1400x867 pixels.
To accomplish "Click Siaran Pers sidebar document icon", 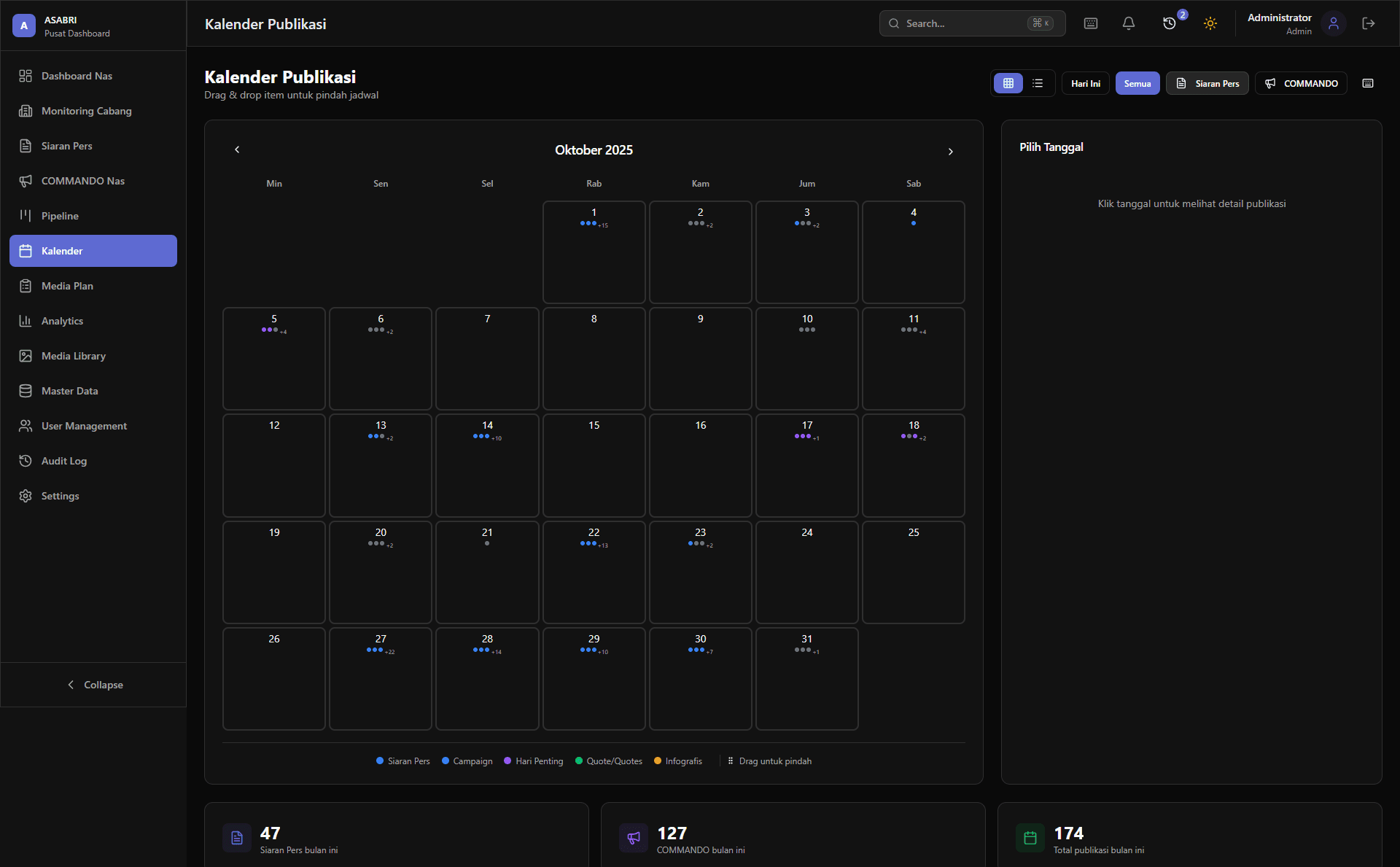I will 26,146.
